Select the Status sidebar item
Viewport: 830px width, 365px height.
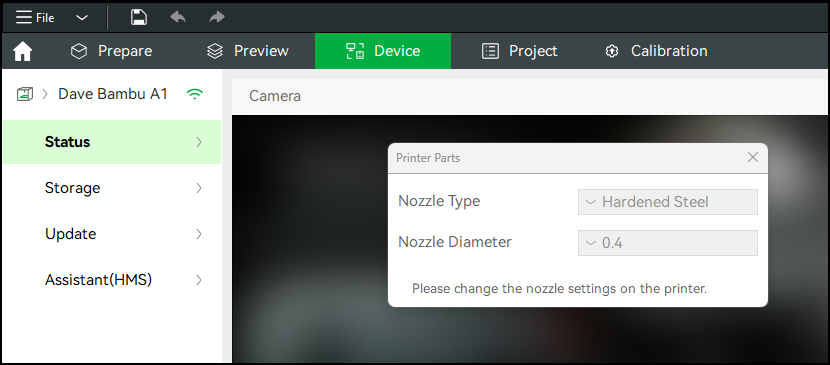[112, 142]
